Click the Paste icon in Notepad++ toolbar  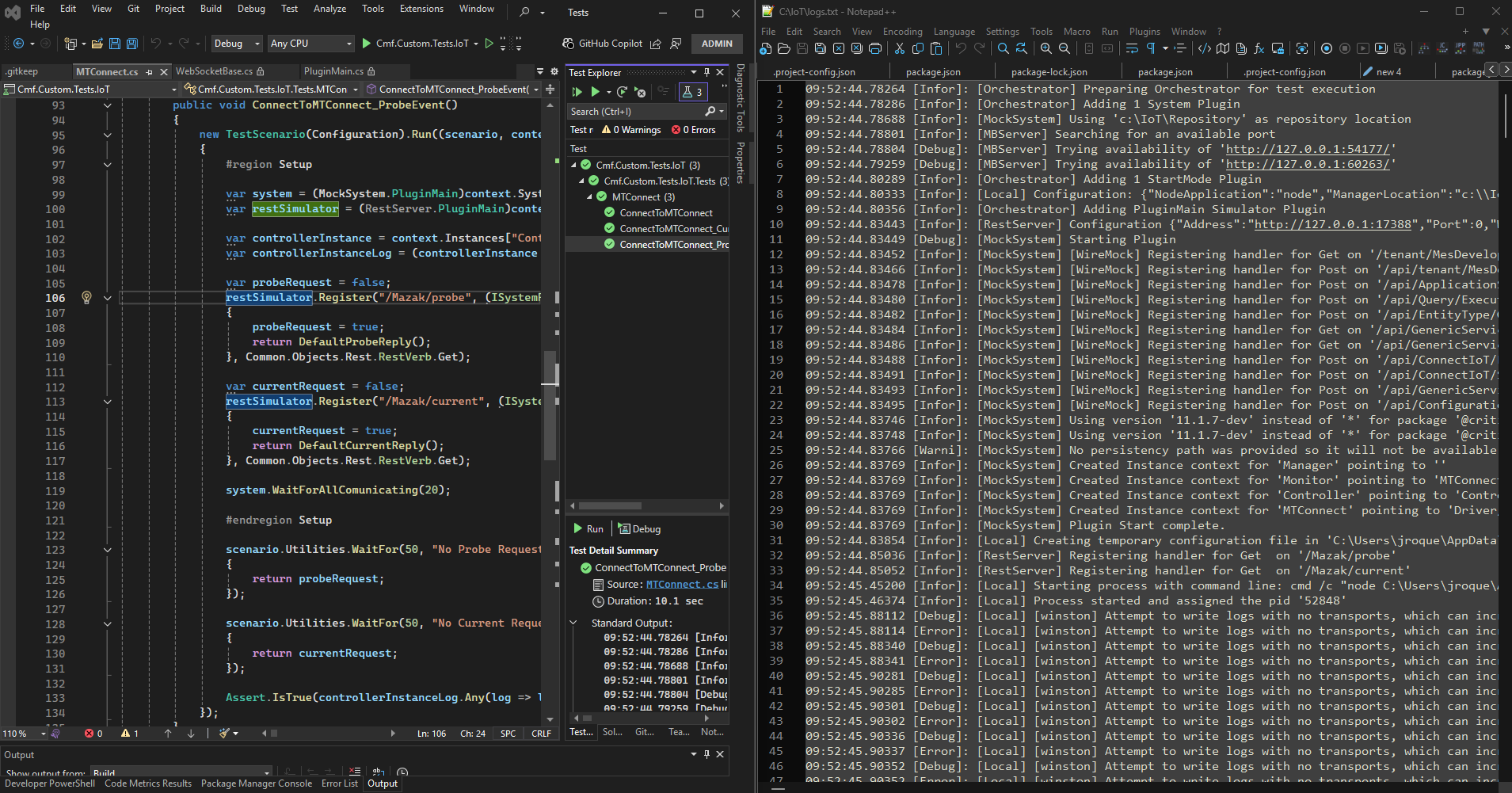(x=936, y=48)
